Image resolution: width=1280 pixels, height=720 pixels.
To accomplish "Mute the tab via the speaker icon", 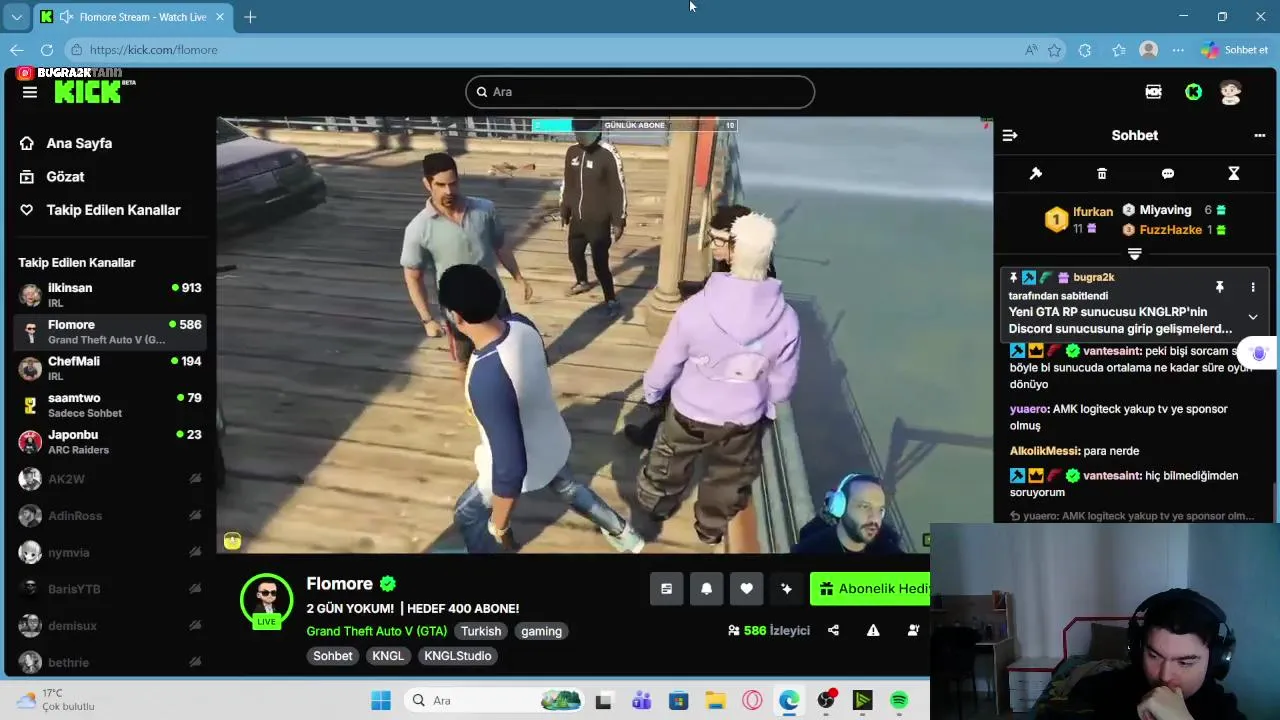I will [x=67, y=17].
